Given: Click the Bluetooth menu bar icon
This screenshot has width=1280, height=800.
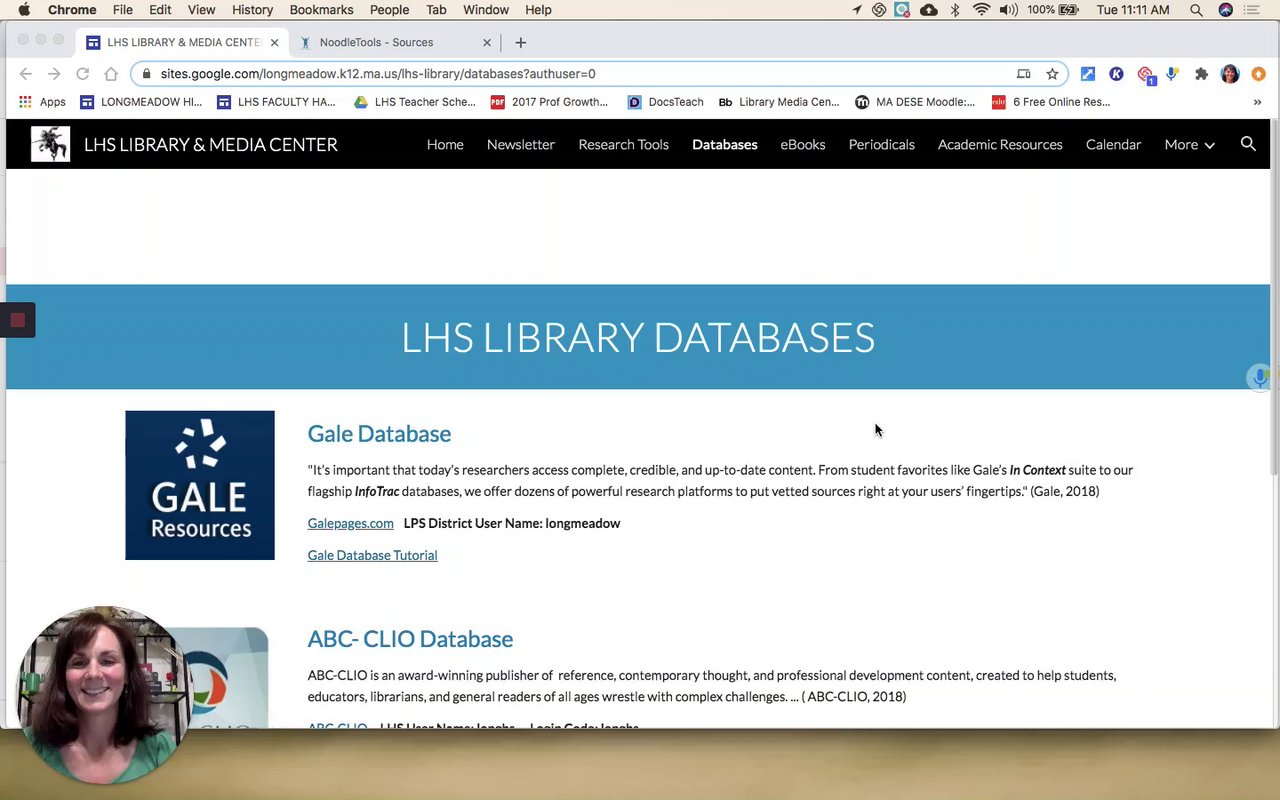Looking at the screenshot, I should point(955,10).
